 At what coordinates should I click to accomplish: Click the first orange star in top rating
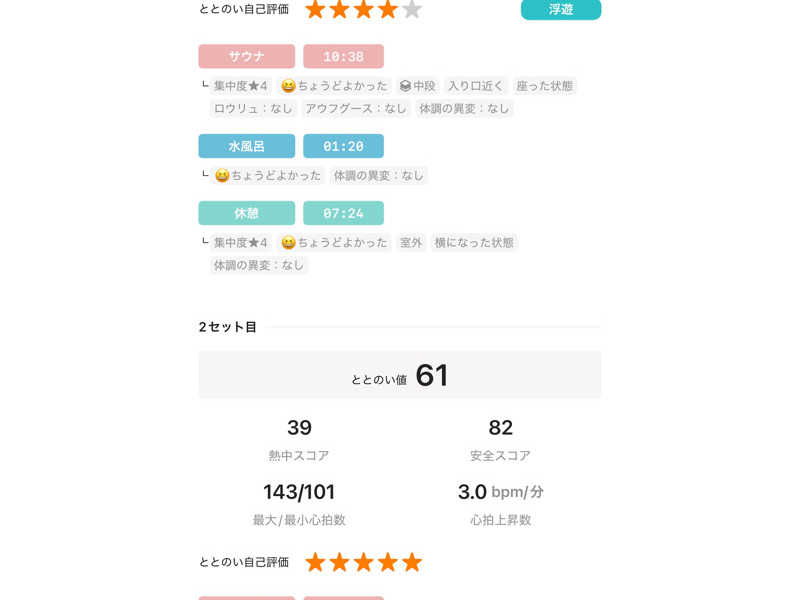point(315,9)
